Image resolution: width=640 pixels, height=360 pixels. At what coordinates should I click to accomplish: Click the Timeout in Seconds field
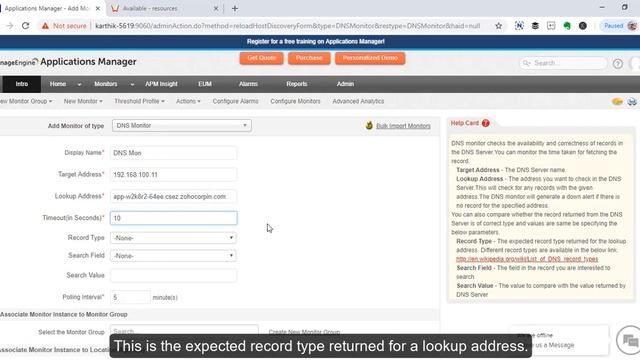[x=173, y=218]
